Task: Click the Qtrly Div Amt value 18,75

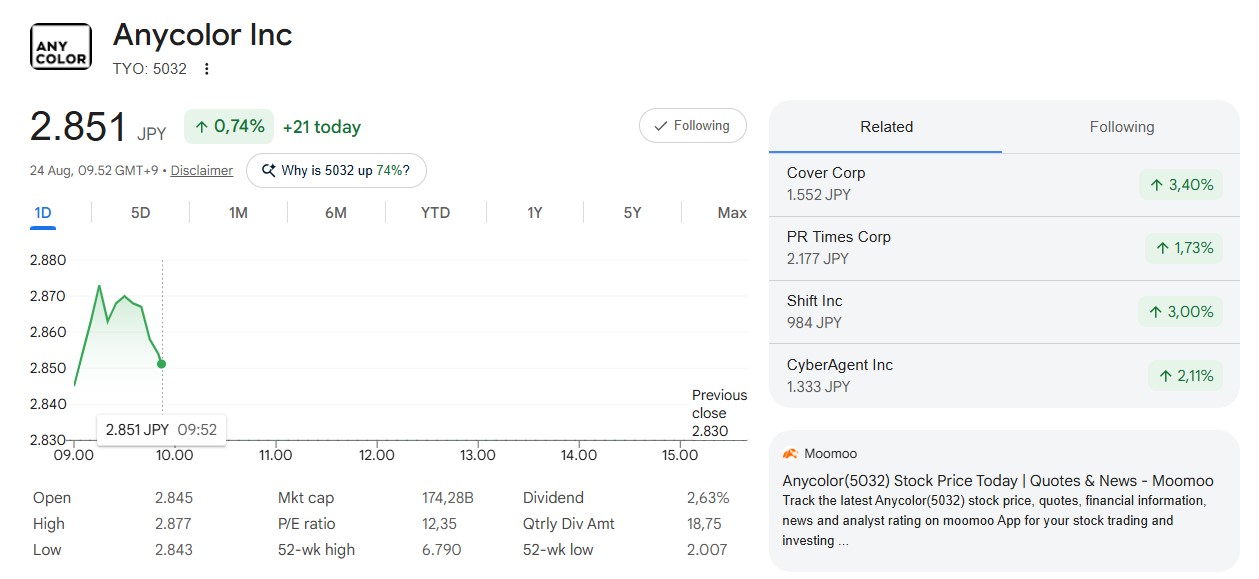Action: tap(705, 524)
